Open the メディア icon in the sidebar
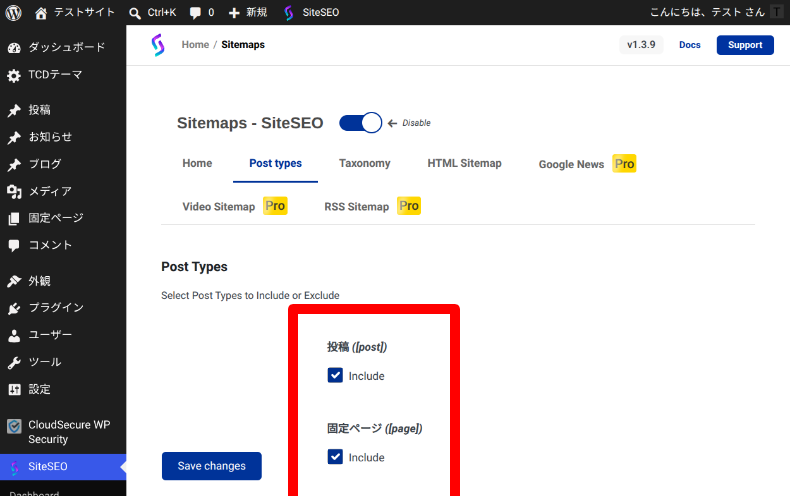Screen dimensions: 790x496 point(14,192)
